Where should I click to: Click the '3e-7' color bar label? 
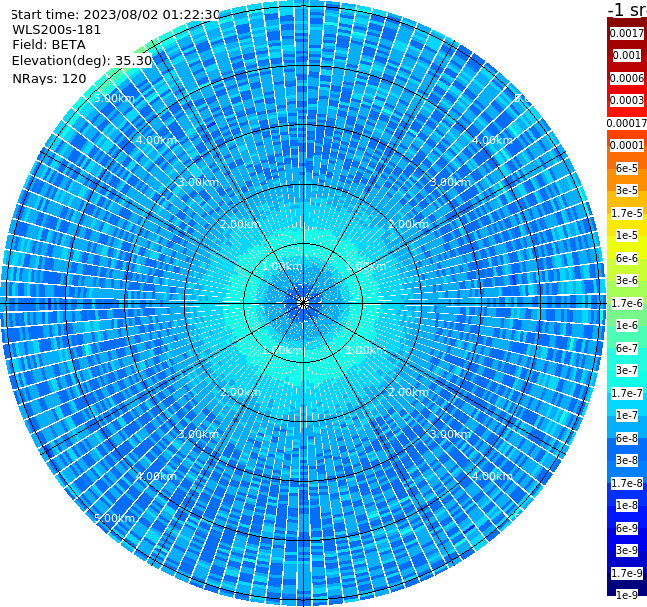(x=627, y=370)
